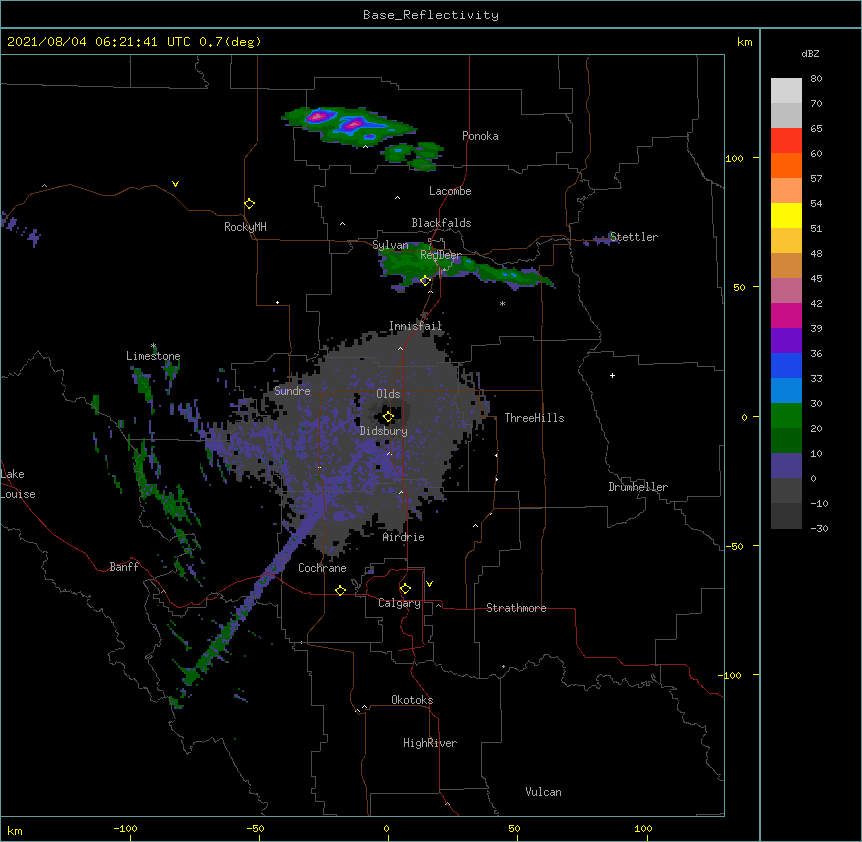This screenshot has width=862, height=842.
Task: Click the Lacombe city label
Action: pos(450,191)
